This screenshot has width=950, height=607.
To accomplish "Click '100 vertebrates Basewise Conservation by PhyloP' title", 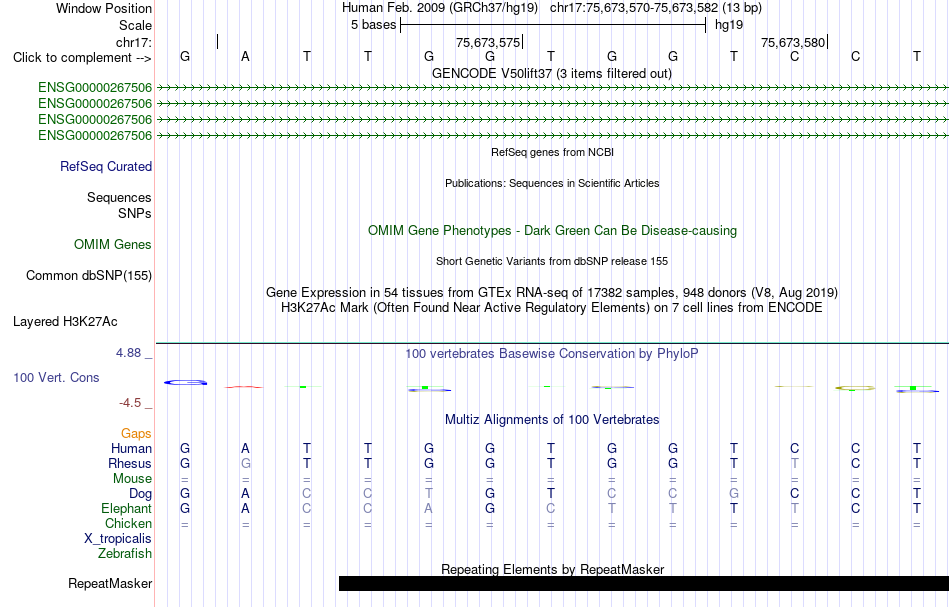I will pyautogui.click(x=552, y=354).
